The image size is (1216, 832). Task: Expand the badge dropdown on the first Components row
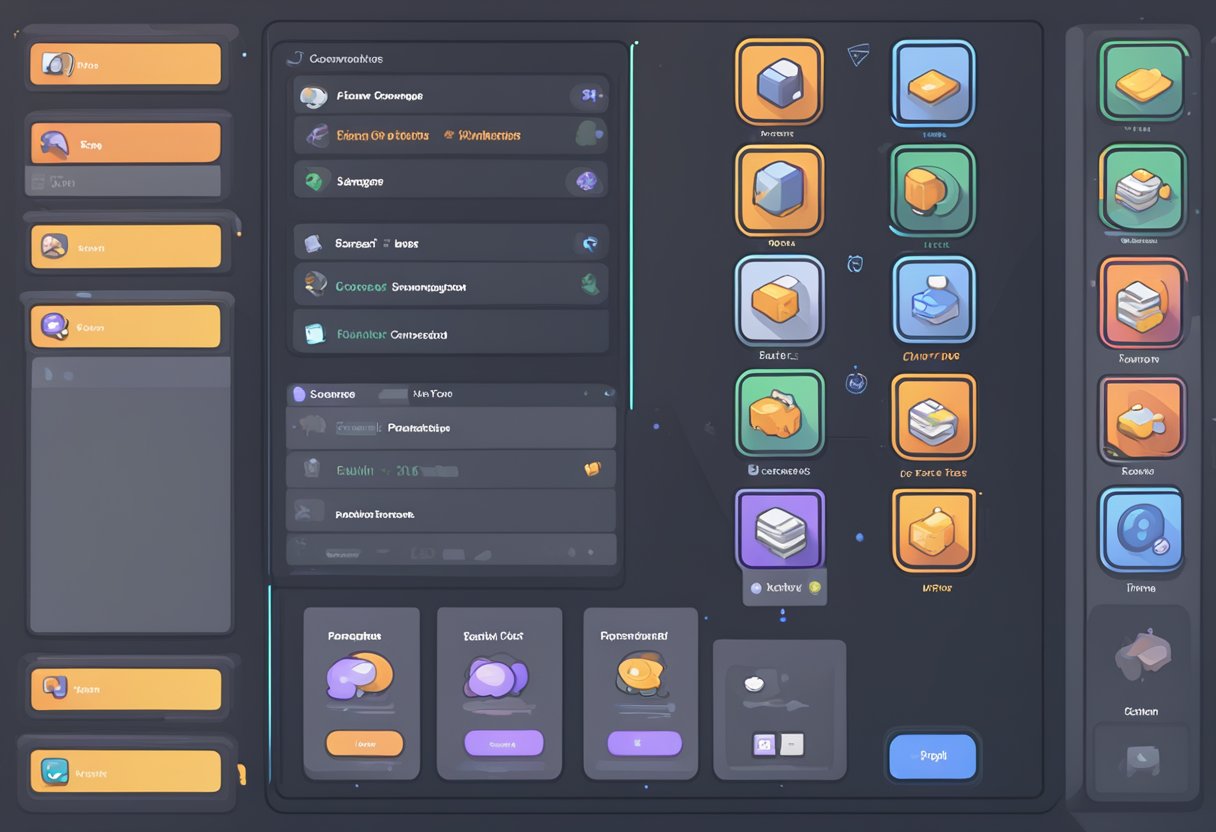pos(588,96)
